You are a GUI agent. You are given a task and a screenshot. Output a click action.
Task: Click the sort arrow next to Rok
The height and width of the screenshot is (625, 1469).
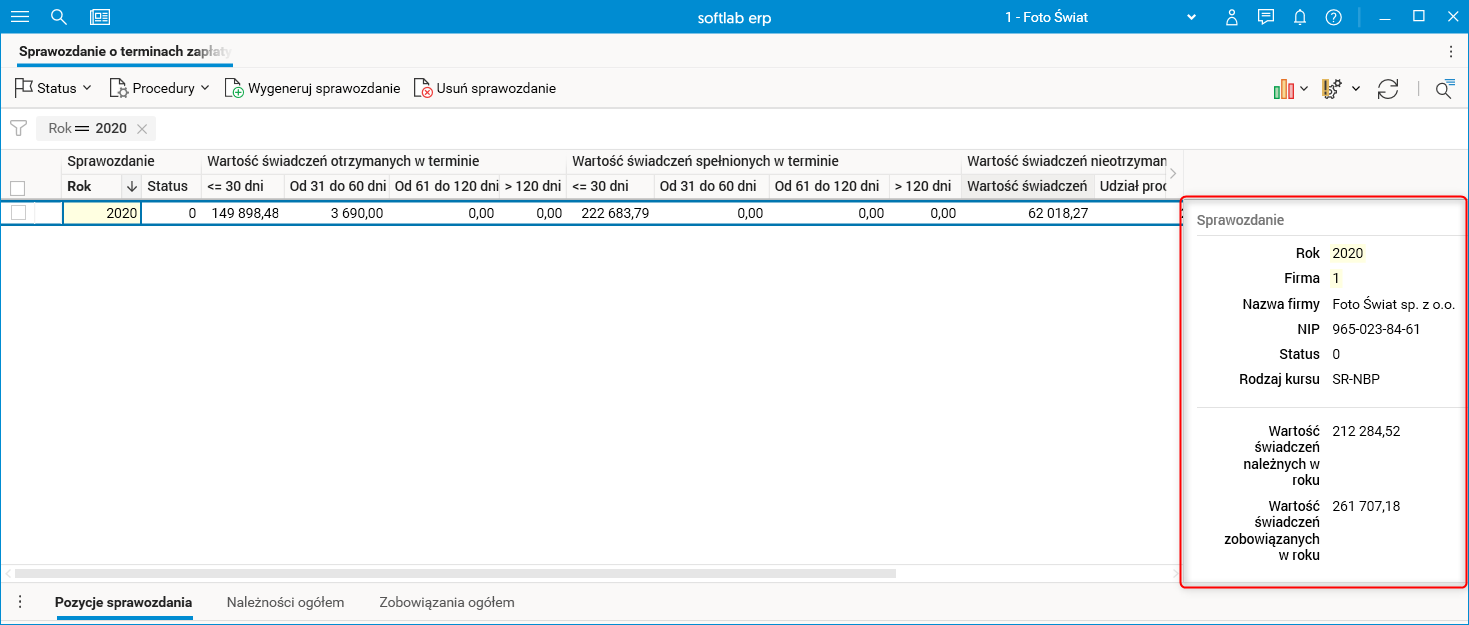(x=131, y=186)
